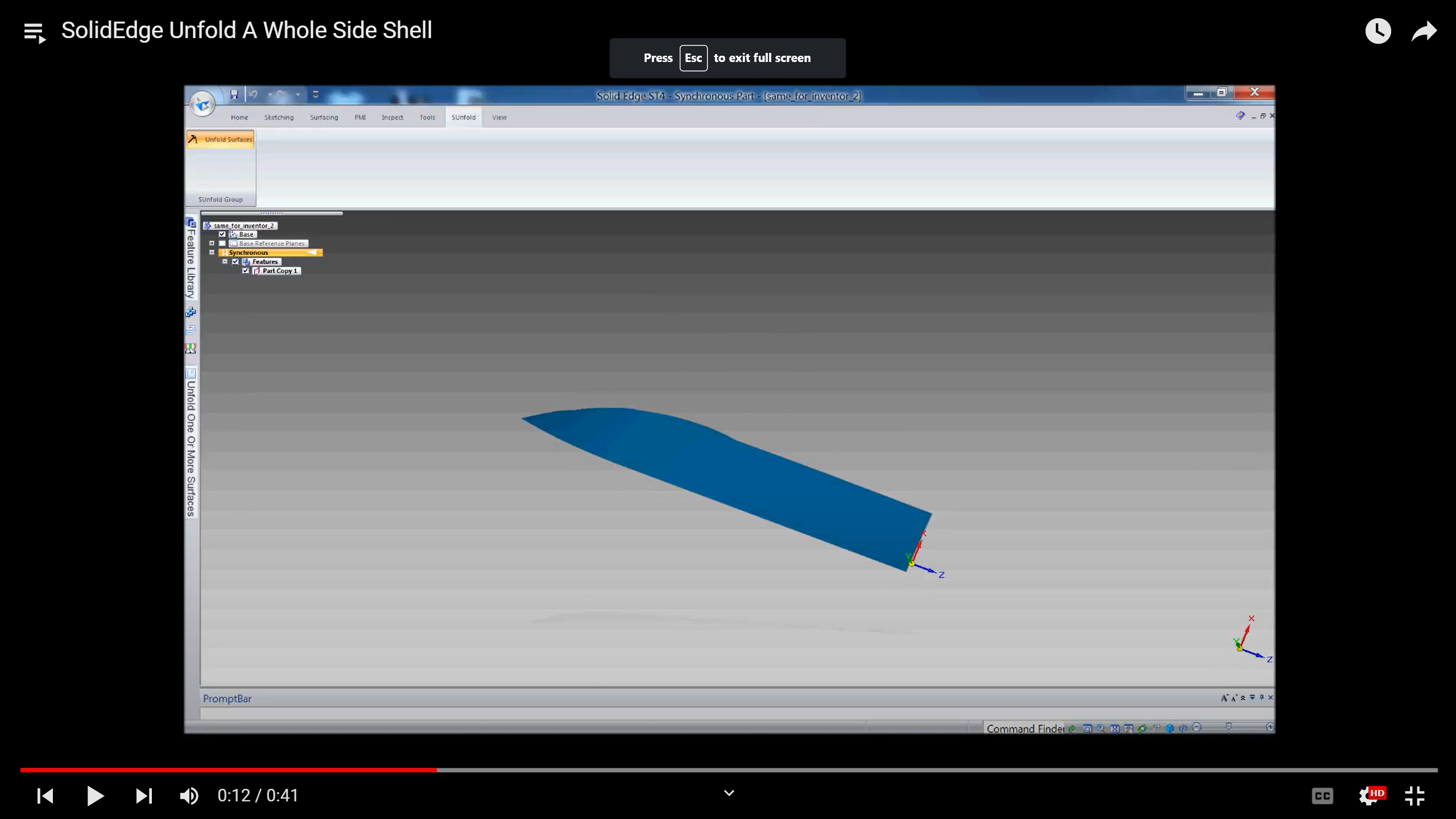Collapse the Features node

coord(225,262)
